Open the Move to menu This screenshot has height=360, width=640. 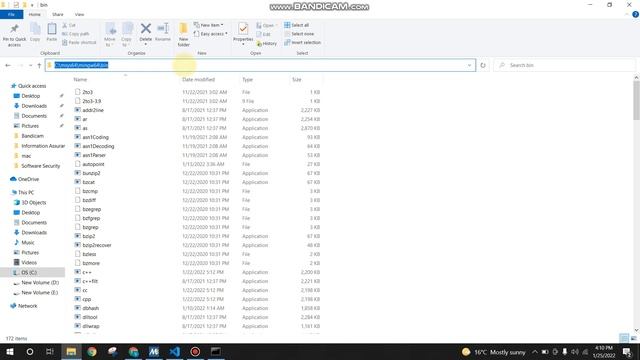110,35
